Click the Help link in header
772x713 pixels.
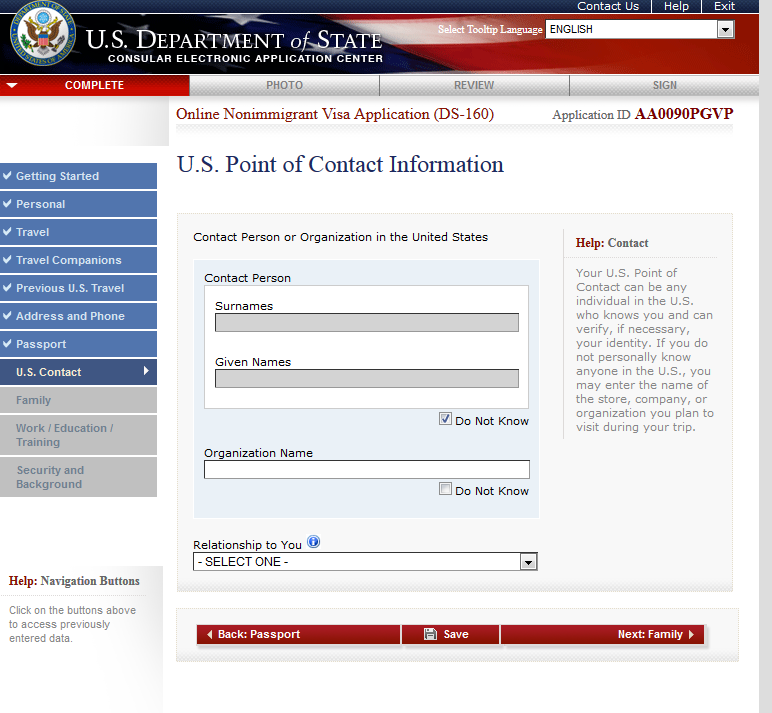(x=676, y=6)
